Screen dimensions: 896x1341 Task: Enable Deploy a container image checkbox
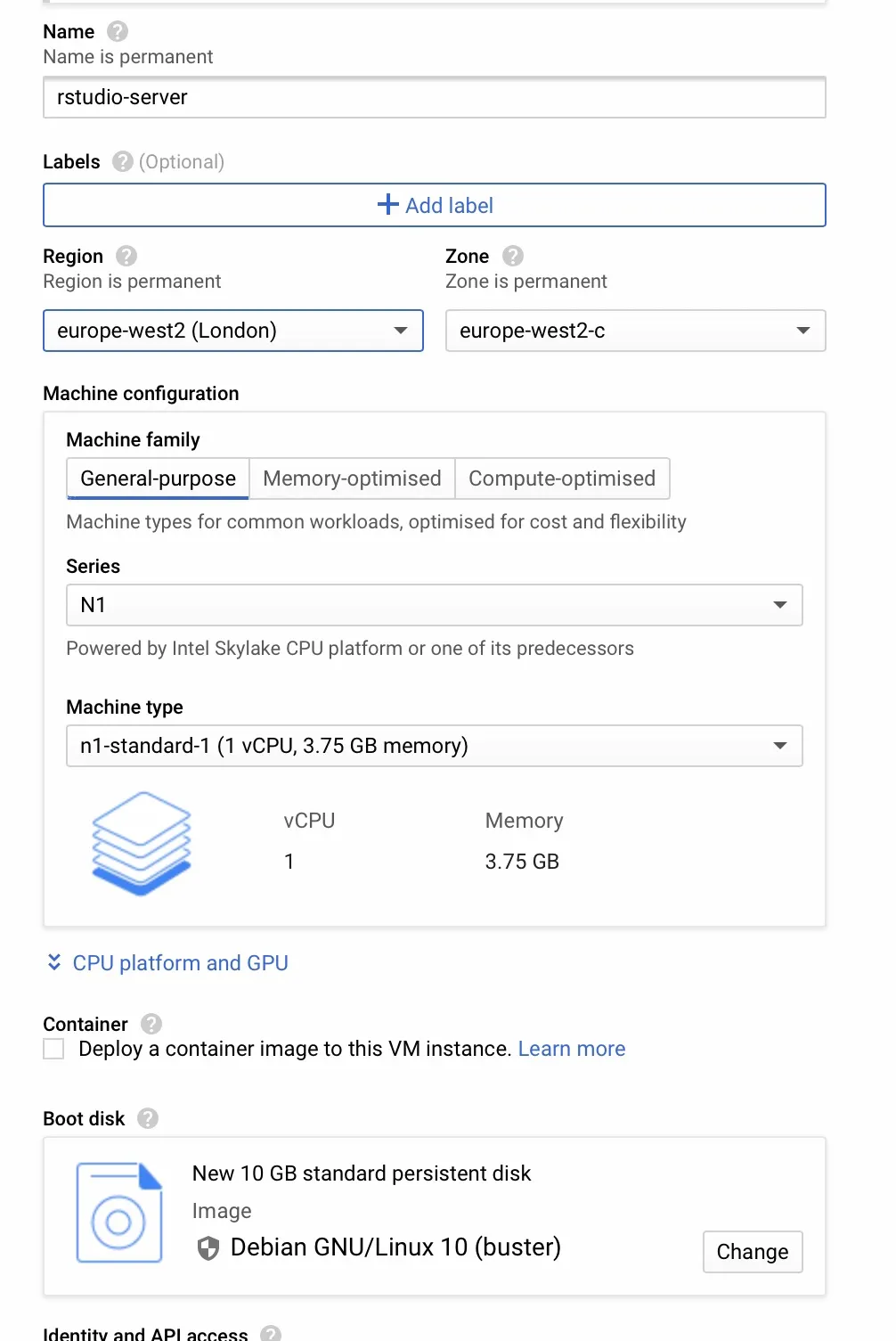click(x=53, y=1049)
